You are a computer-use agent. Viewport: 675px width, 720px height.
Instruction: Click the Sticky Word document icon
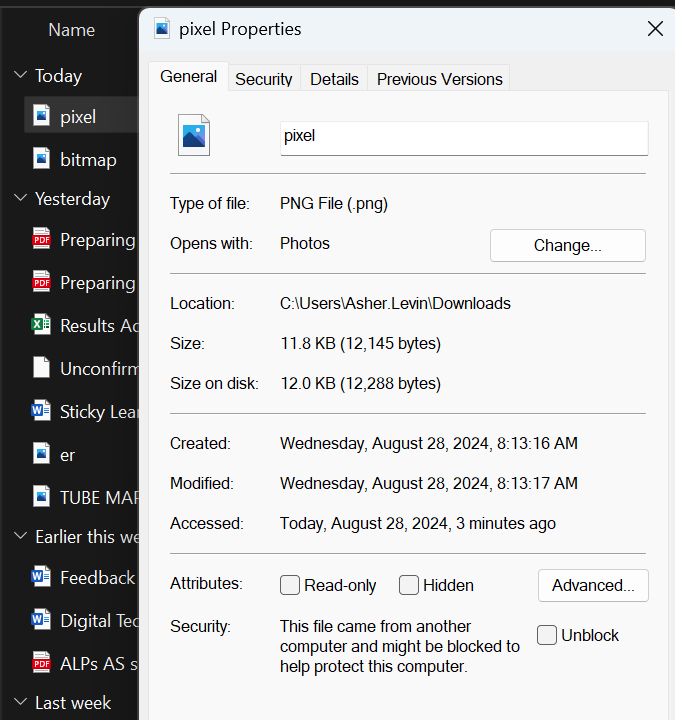click(41, 411)
